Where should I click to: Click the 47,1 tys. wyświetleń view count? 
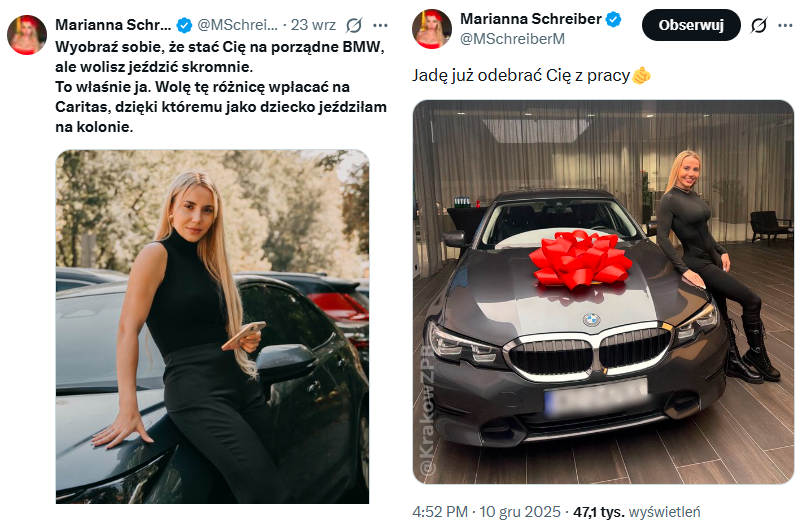coord(636,511)
